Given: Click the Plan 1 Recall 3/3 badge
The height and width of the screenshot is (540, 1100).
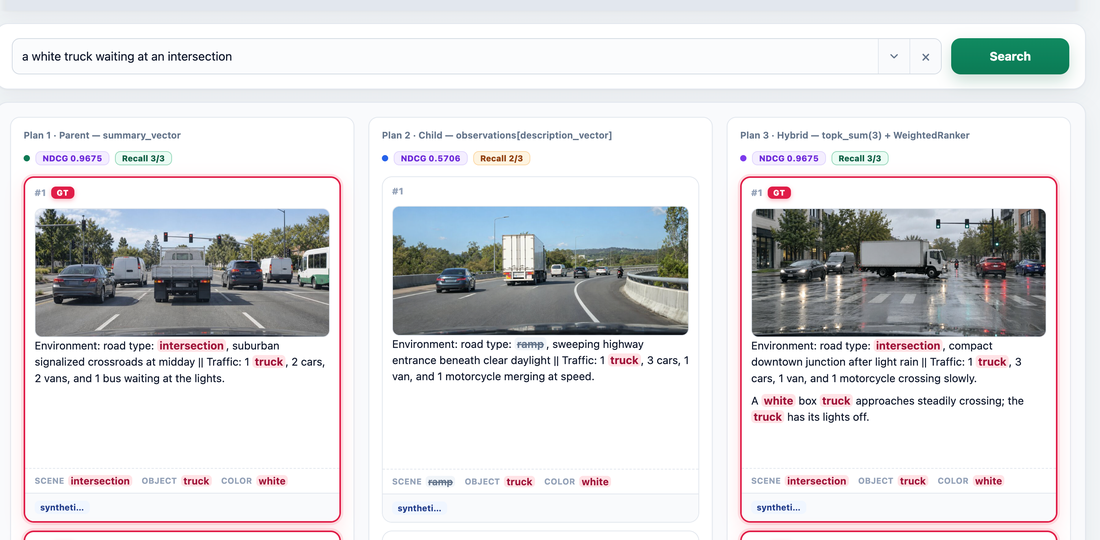Looking at the screenshot, I should click(x=143, y=158).
